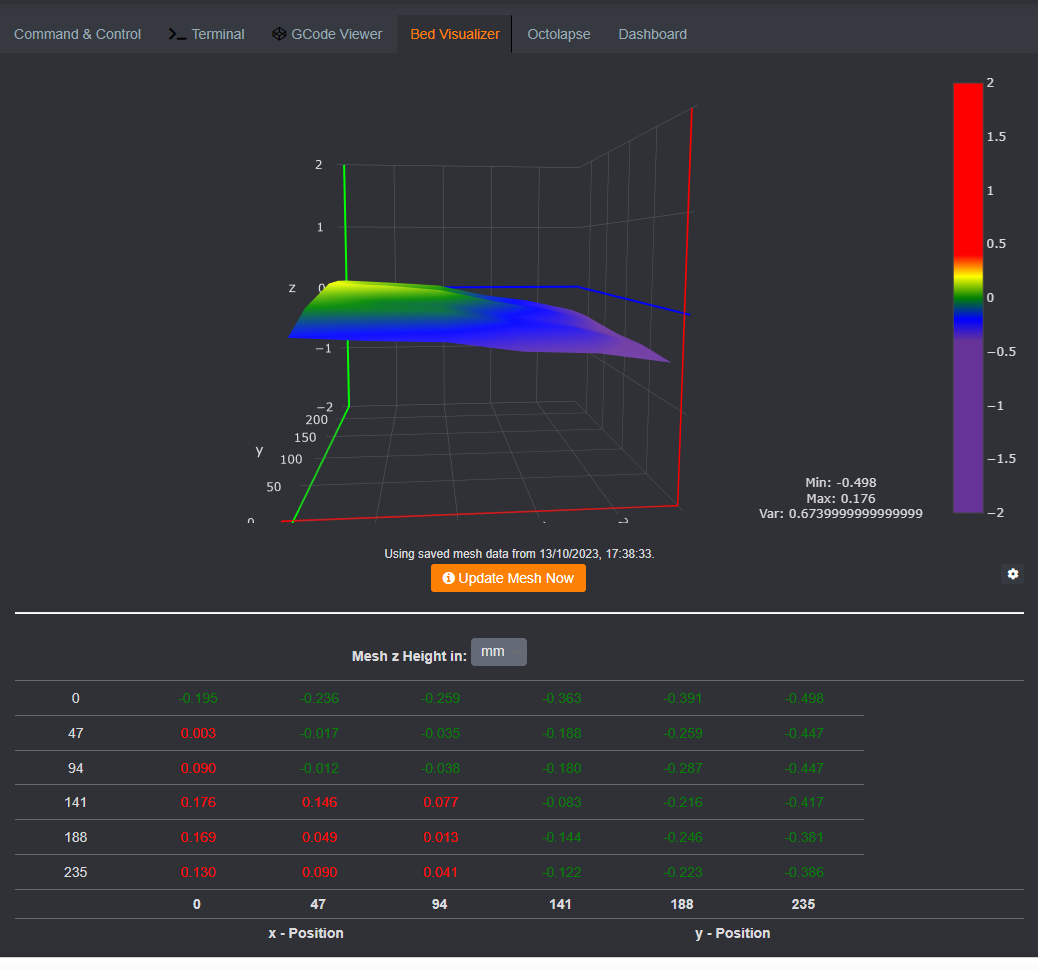The width and height of the screenshot is (1038, 970).
Task: Click the Var: 0.6739999999999999 text
Action: pos(841,514)
